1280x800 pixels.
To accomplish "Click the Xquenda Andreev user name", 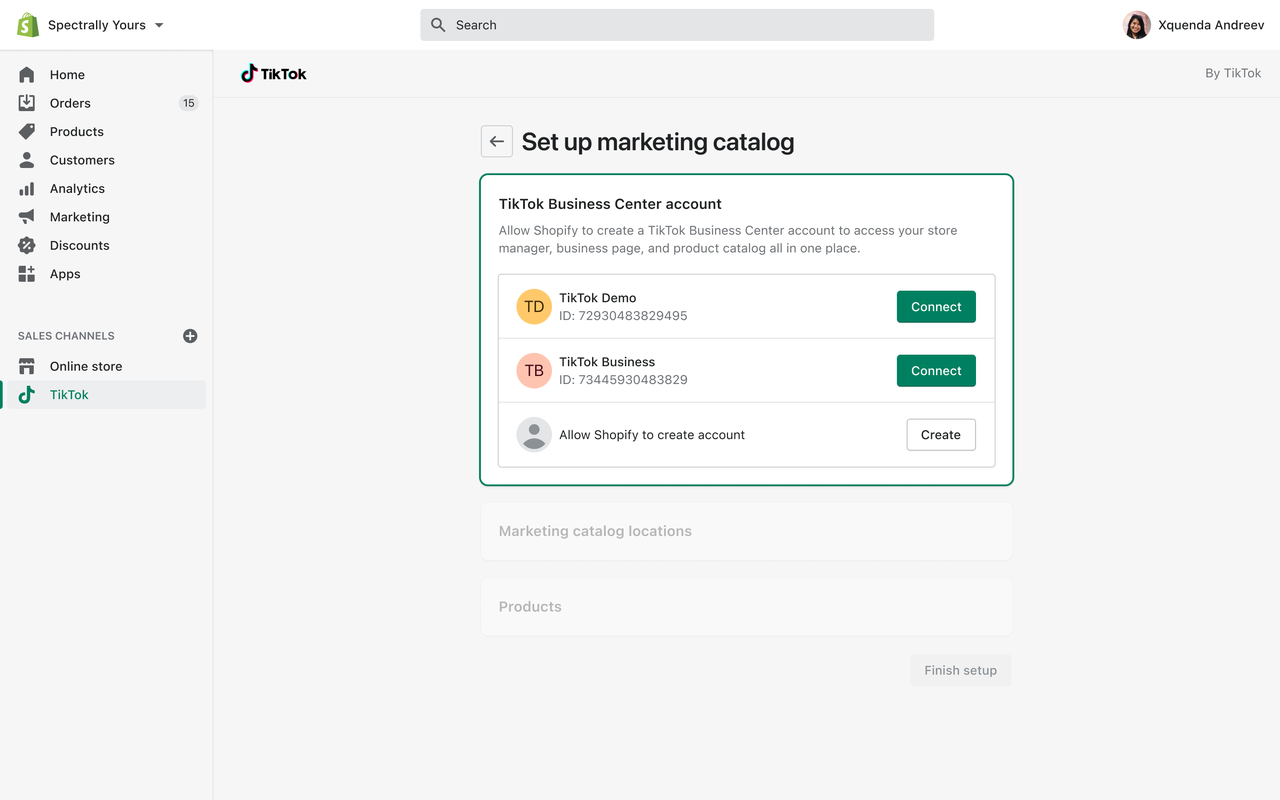I will coord(1210,25).
